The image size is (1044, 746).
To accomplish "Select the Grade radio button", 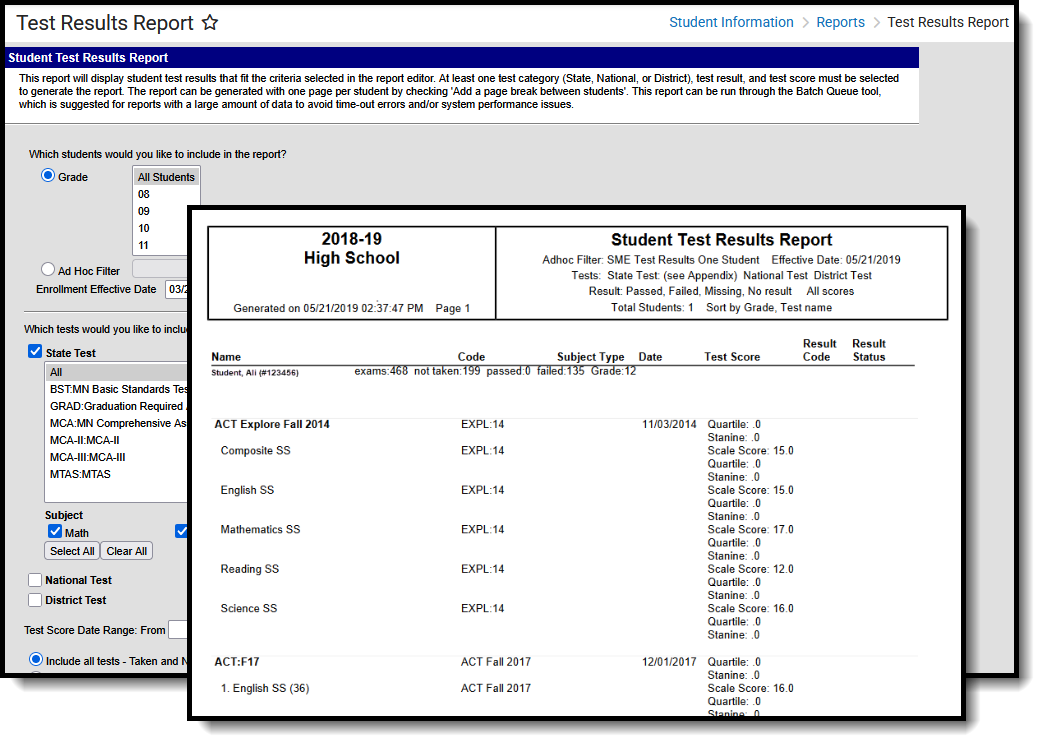I will (48, 176).
